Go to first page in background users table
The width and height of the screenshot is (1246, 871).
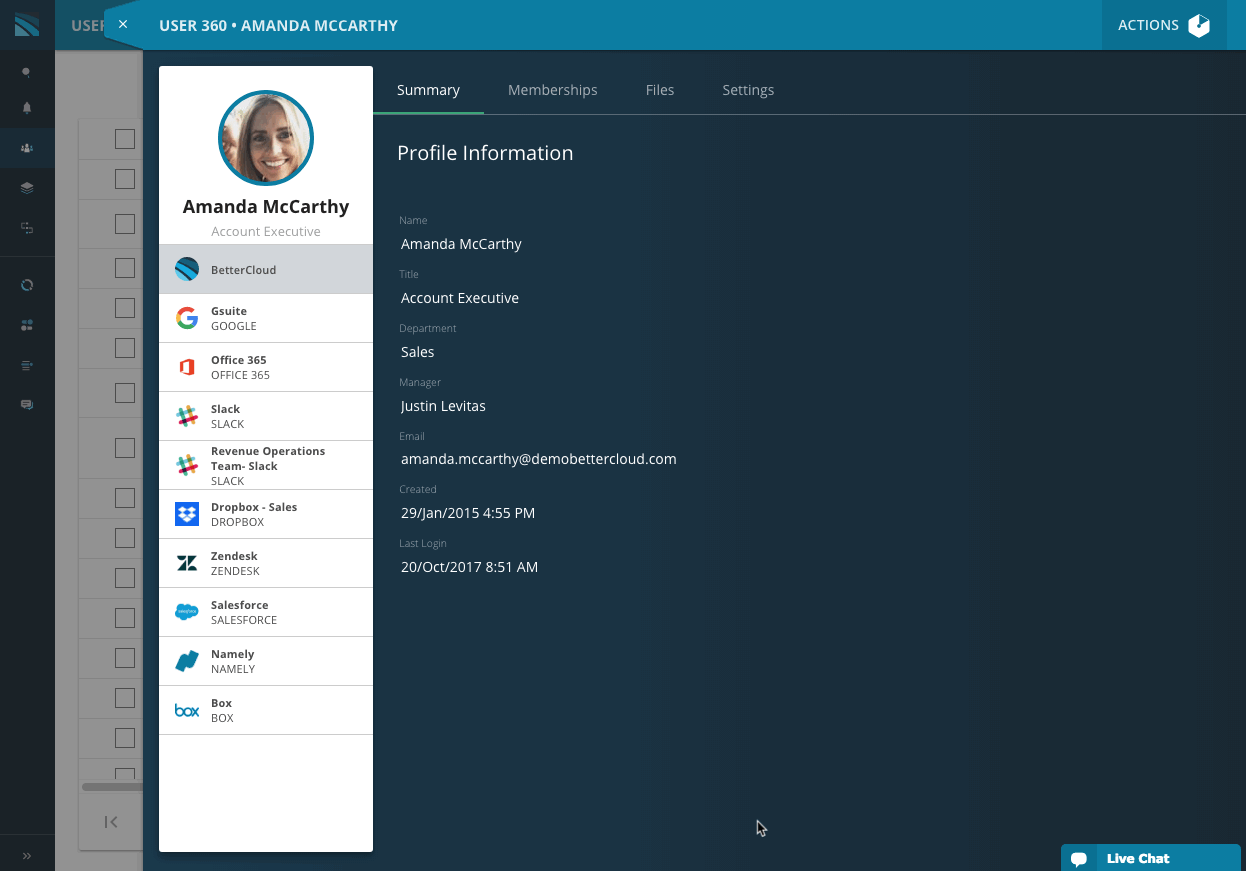[x=111, y=822]
